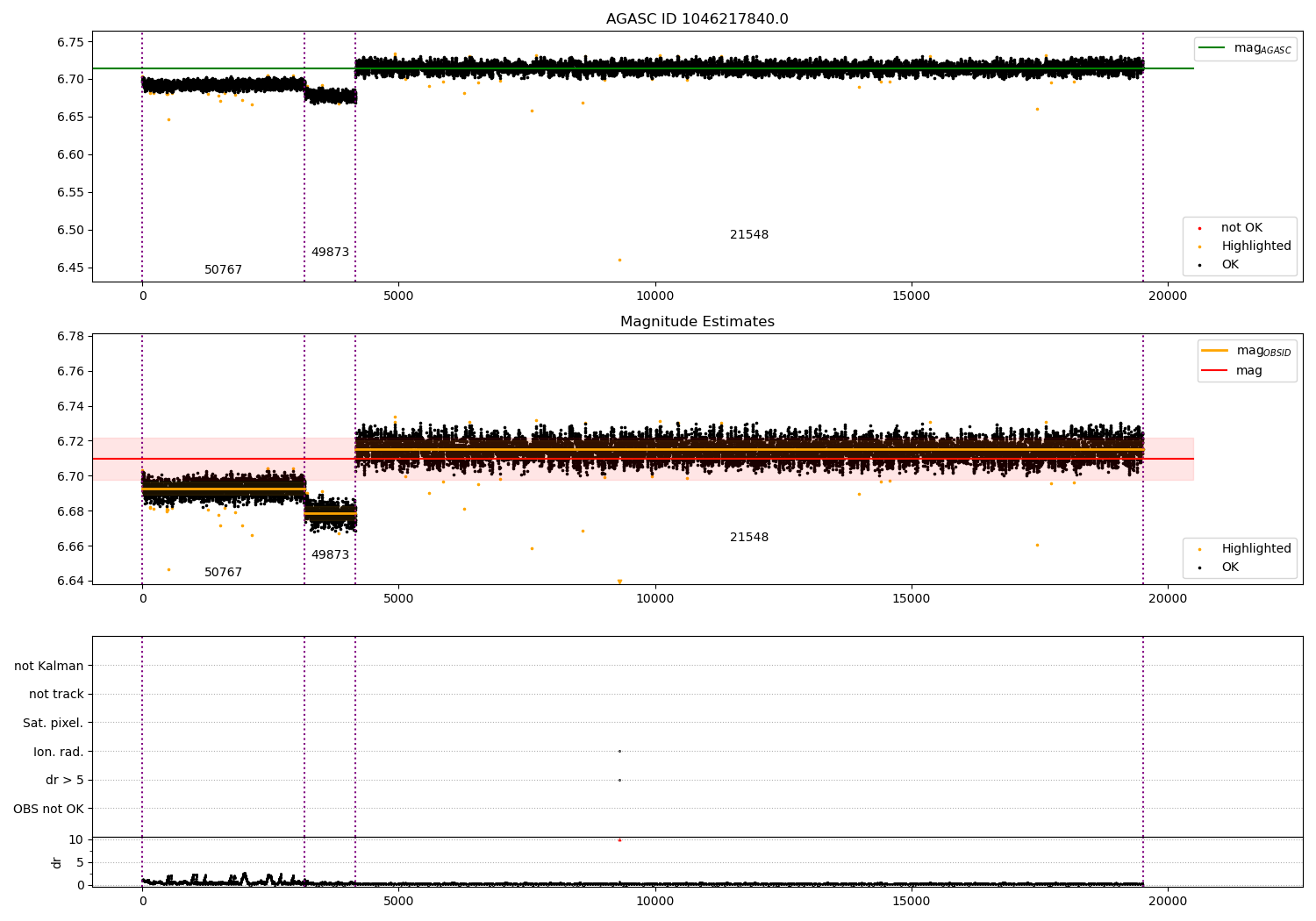Click obsid label 49873 in Magnitude Estimates plot

pos(330,555)
